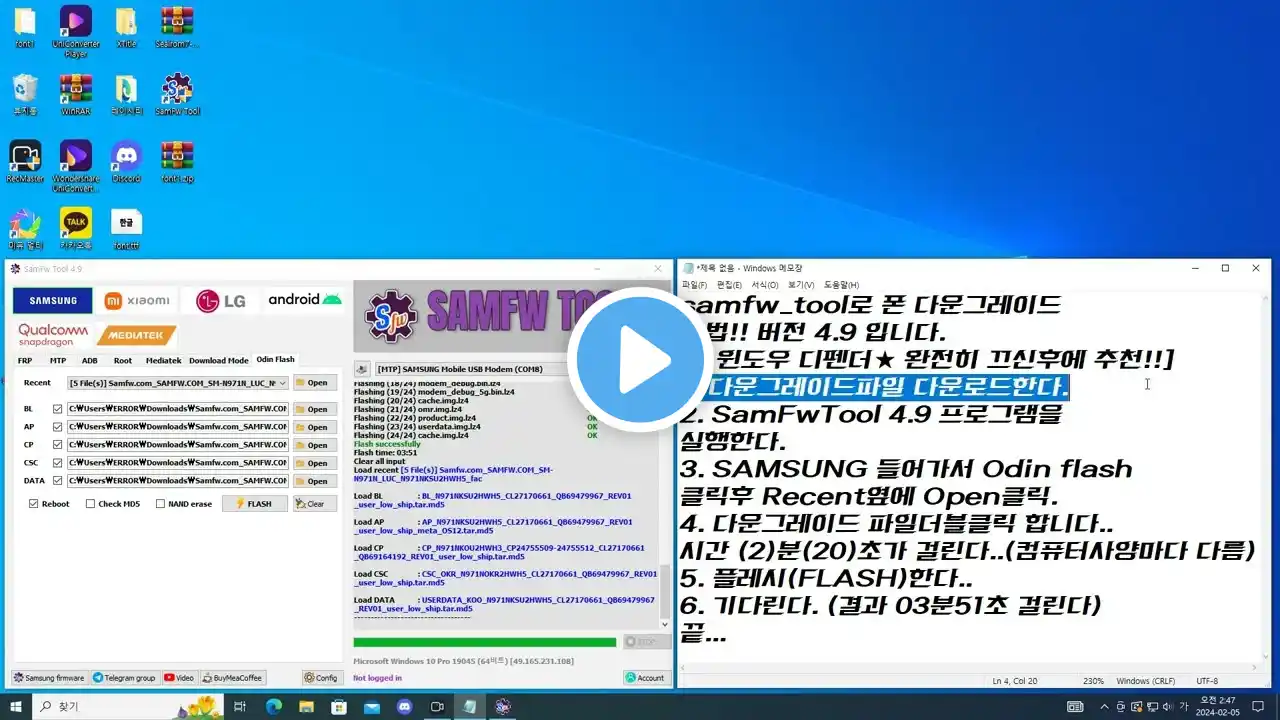
Task: Switch to the ADB tab
Action: (x=90, y=360)
